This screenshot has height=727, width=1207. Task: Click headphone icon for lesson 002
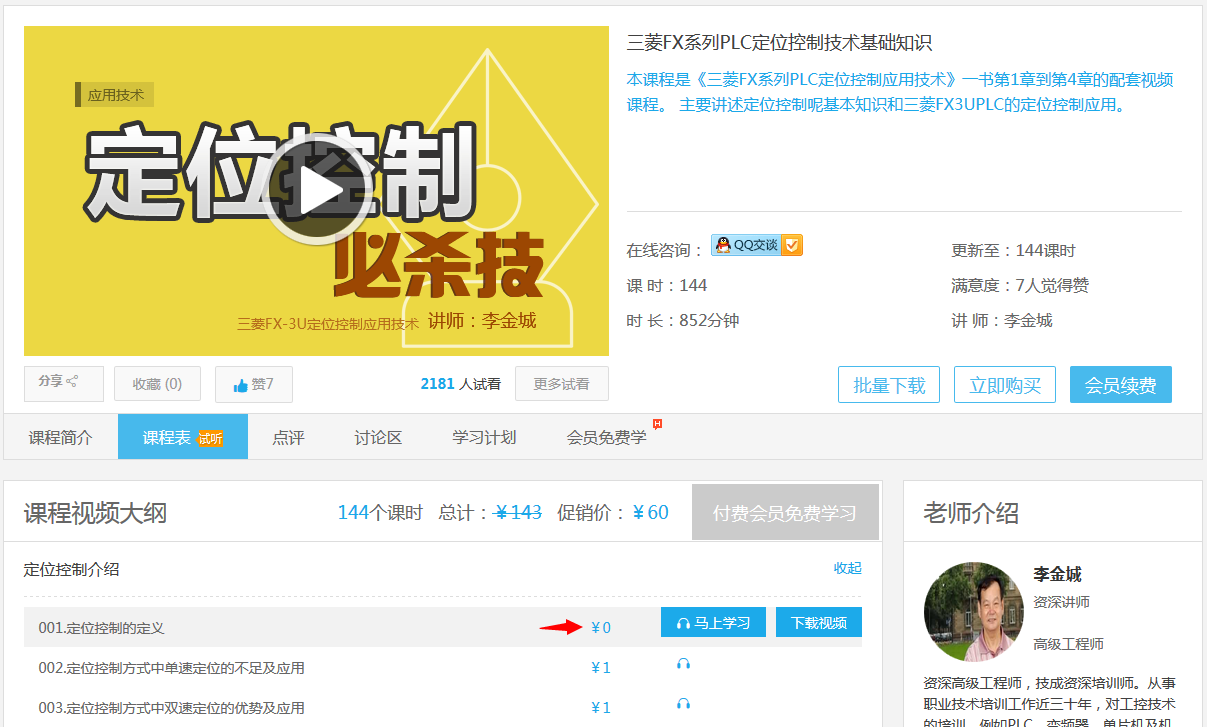[x=684, y=664]
